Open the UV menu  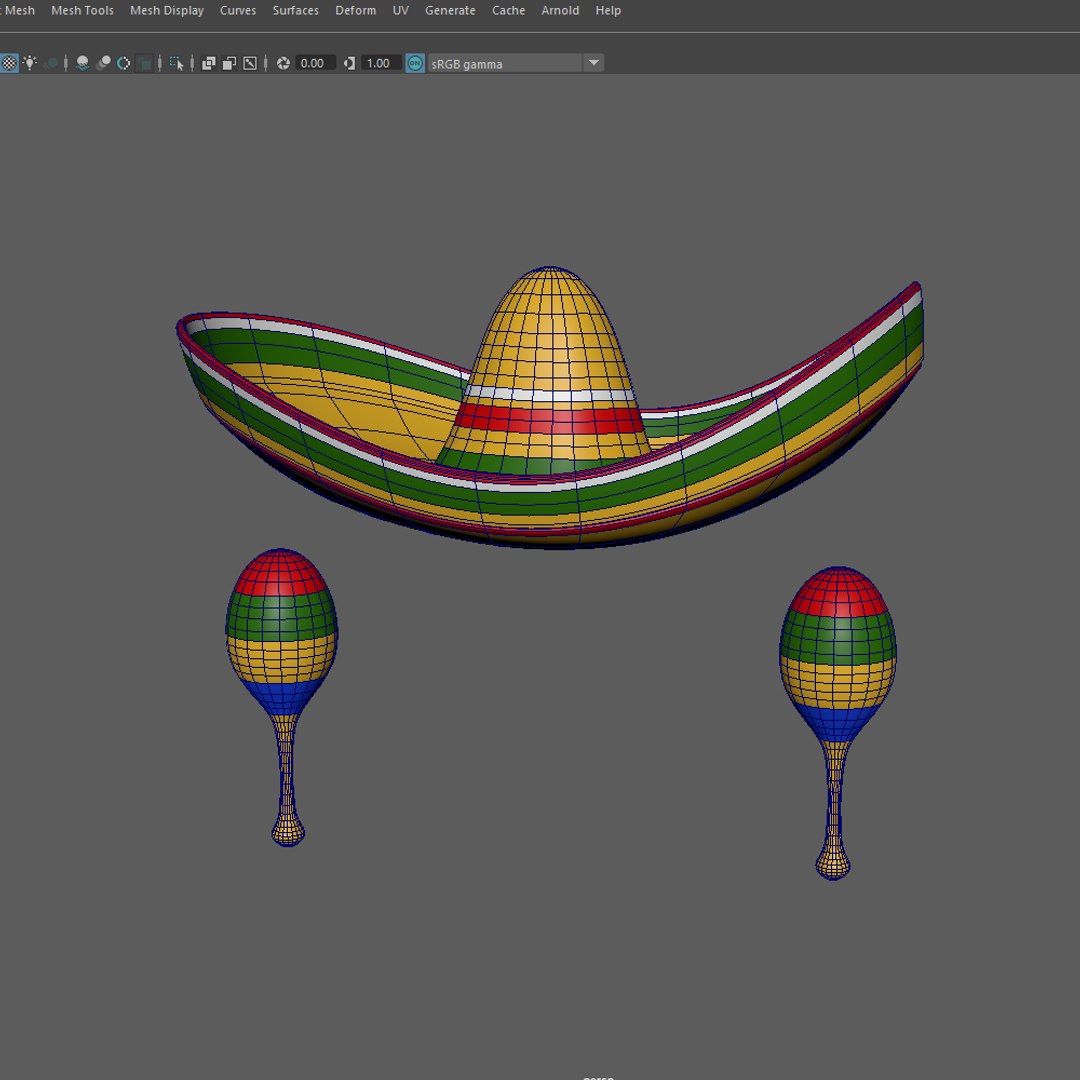(400, 10)
